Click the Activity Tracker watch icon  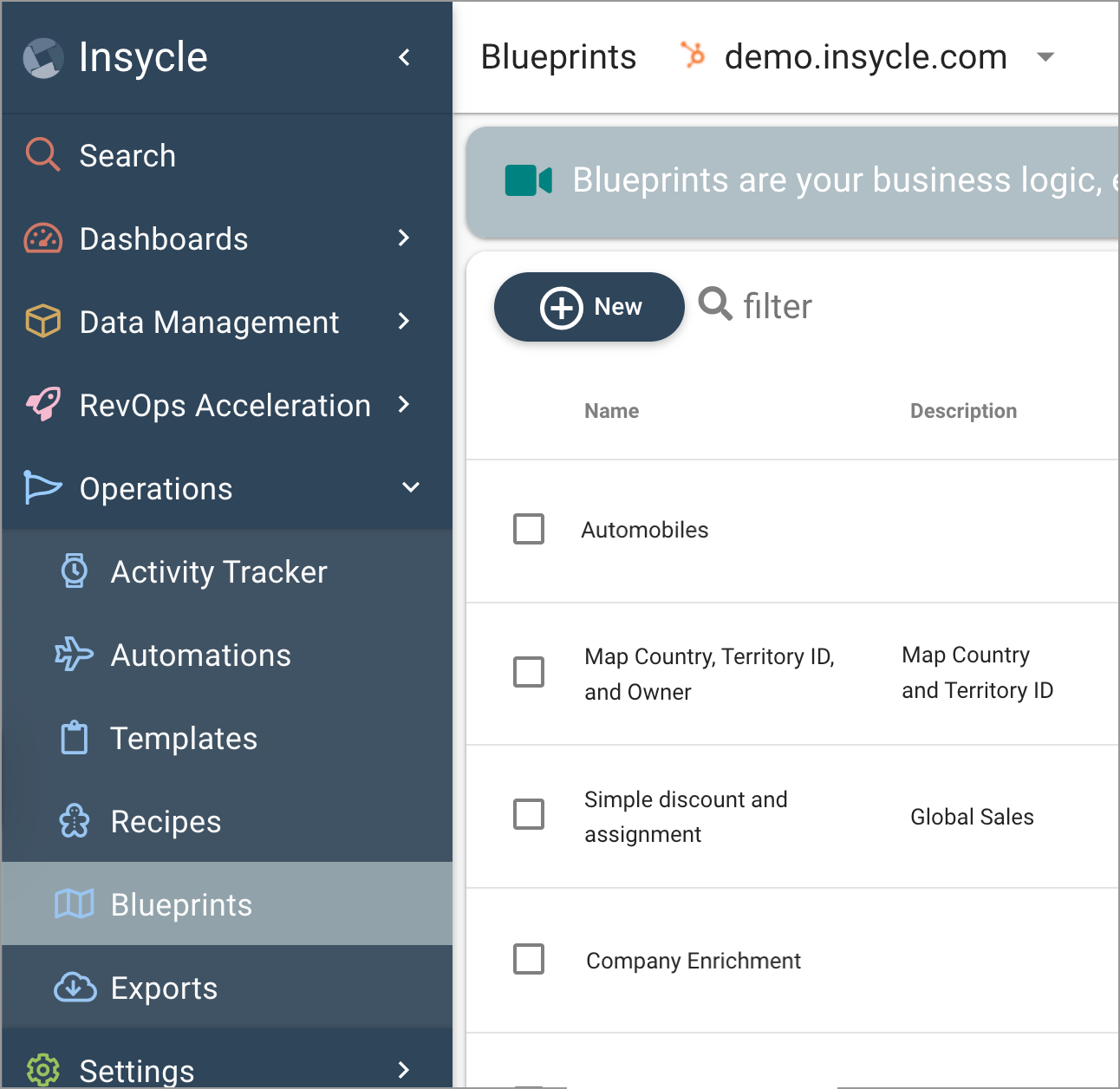click(75, 571)
